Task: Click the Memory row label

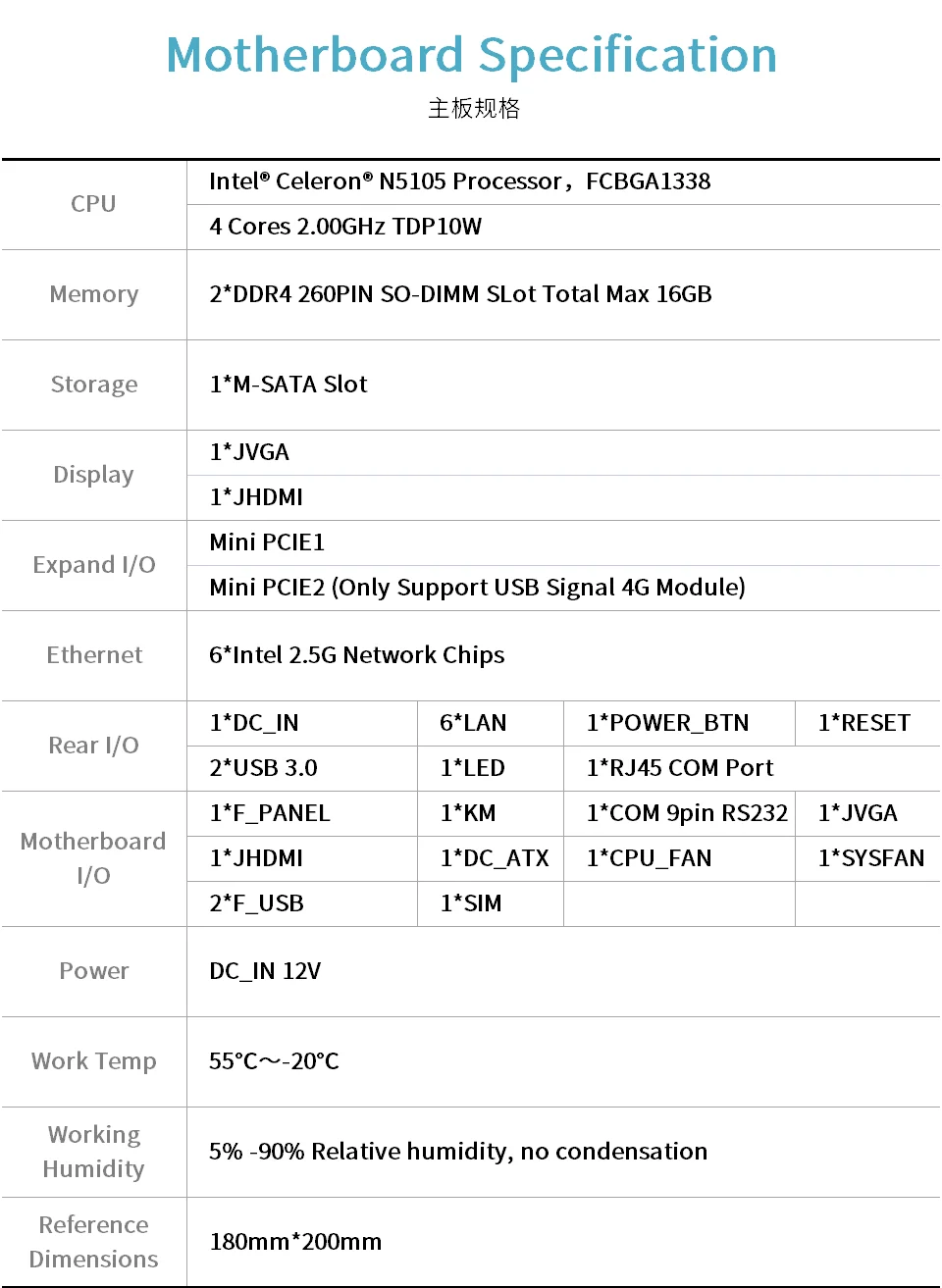Action: point(94,294)
